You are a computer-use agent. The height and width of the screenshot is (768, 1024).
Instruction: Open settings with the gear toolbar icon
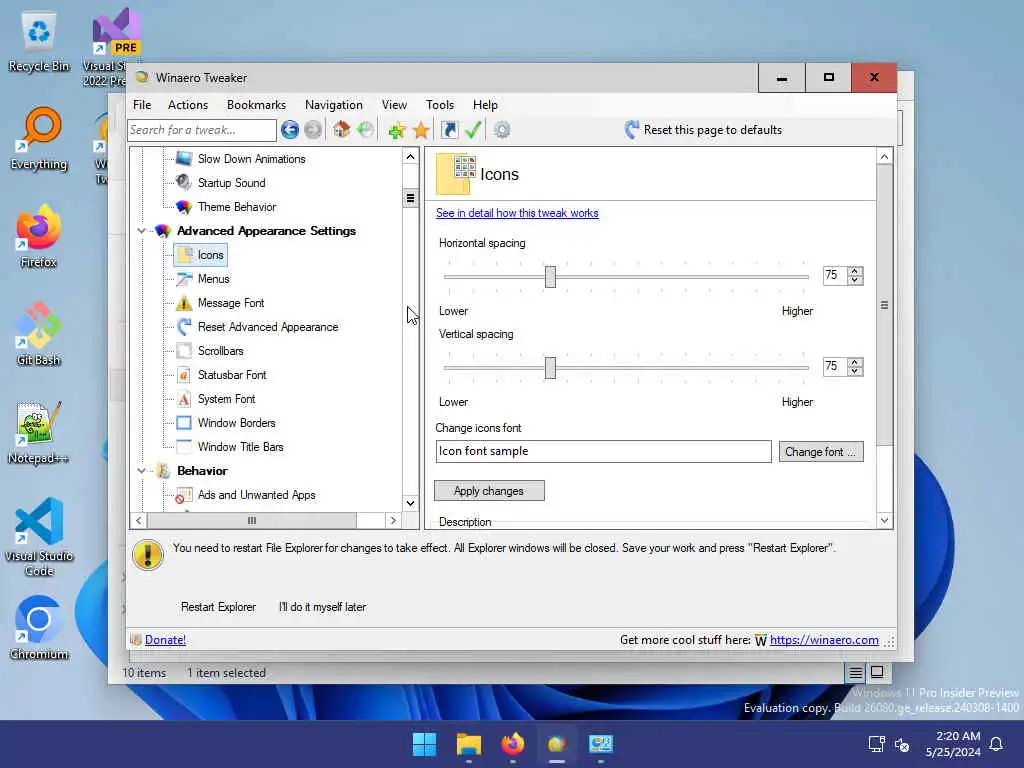502,130
